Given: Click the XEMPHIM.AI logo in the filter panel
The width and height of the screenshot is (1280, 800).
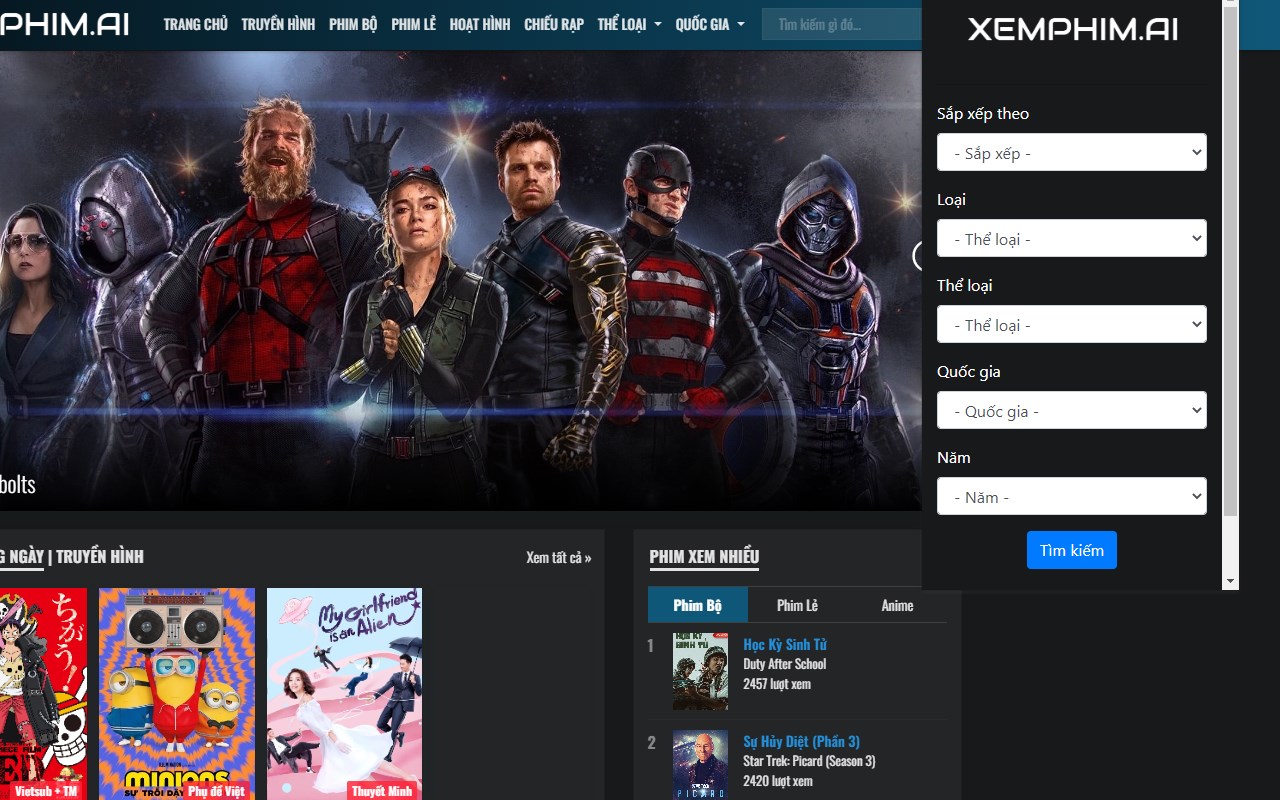Looking at the screenshot, I should click(1072, 29).
